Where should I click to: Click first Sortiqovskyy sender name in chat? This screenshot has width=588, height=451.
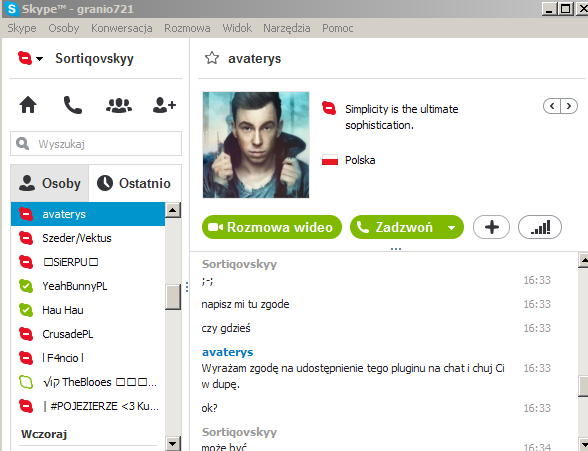coord(239,264)
